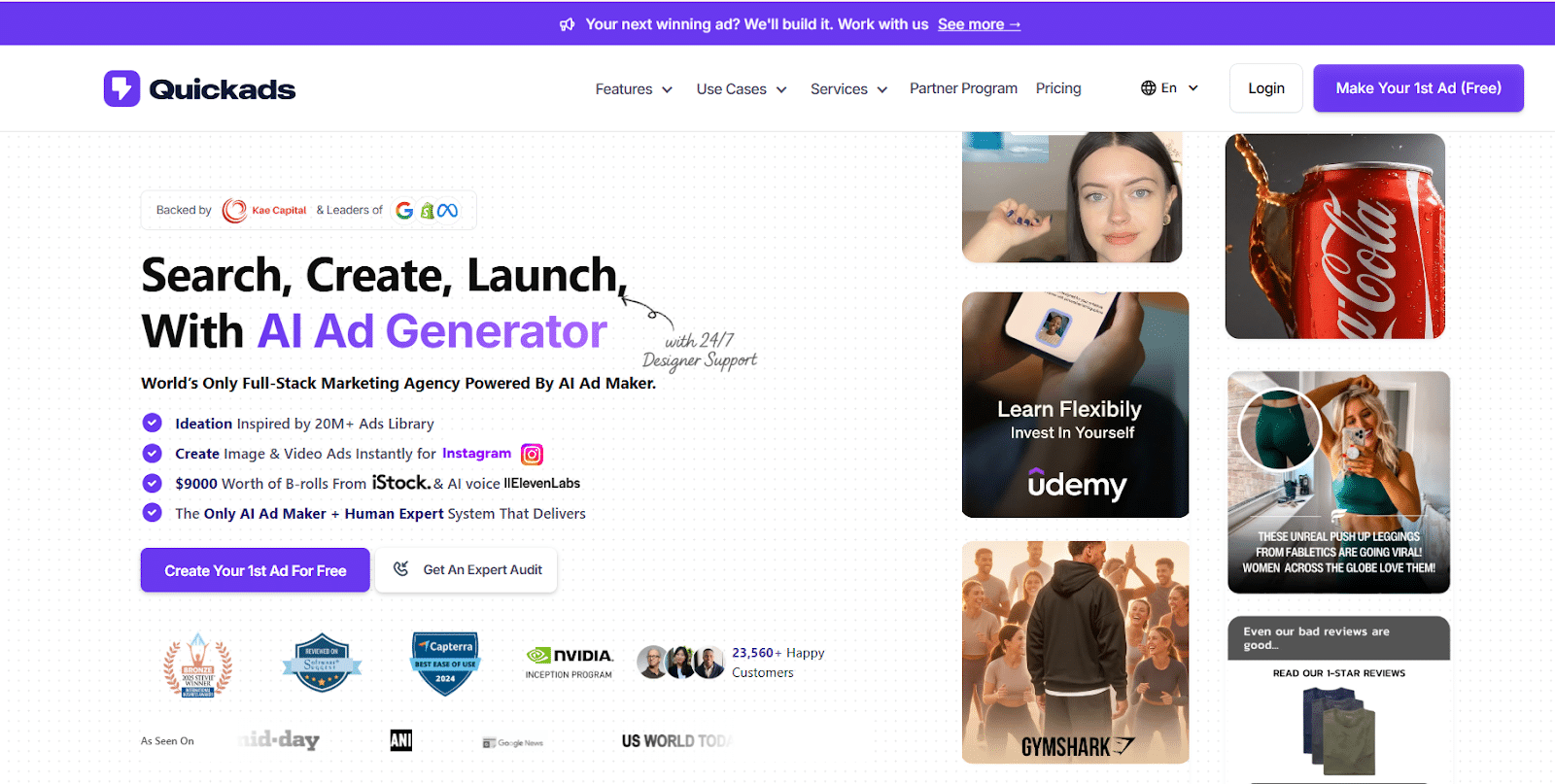Expand the Features dropdown menu
This screenshot has height=784, width=1555.
tap(634, 89)
